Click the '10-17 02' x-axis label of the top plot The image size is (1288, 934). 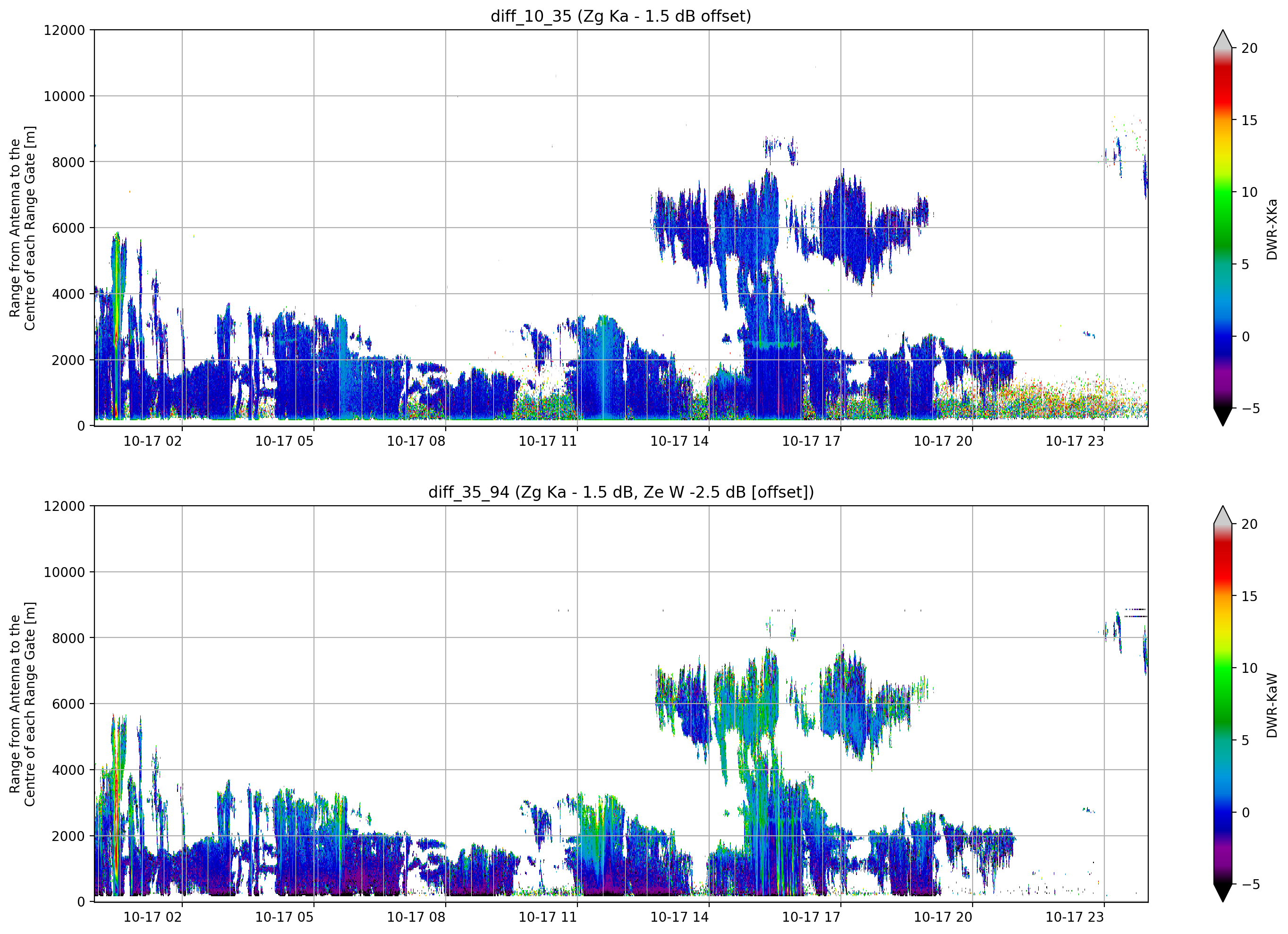(x=153, y=441)
